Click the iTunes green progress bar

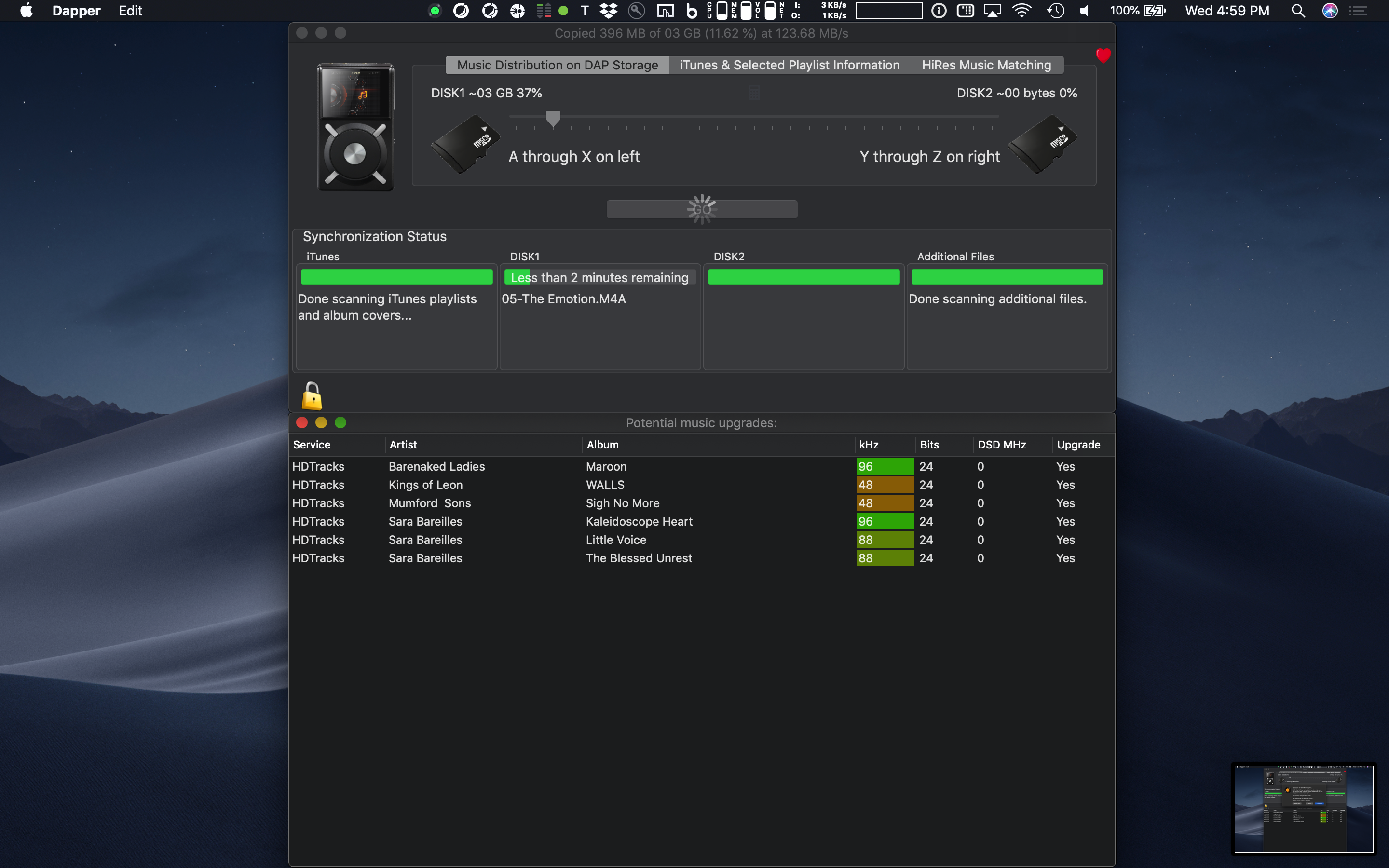396,277
